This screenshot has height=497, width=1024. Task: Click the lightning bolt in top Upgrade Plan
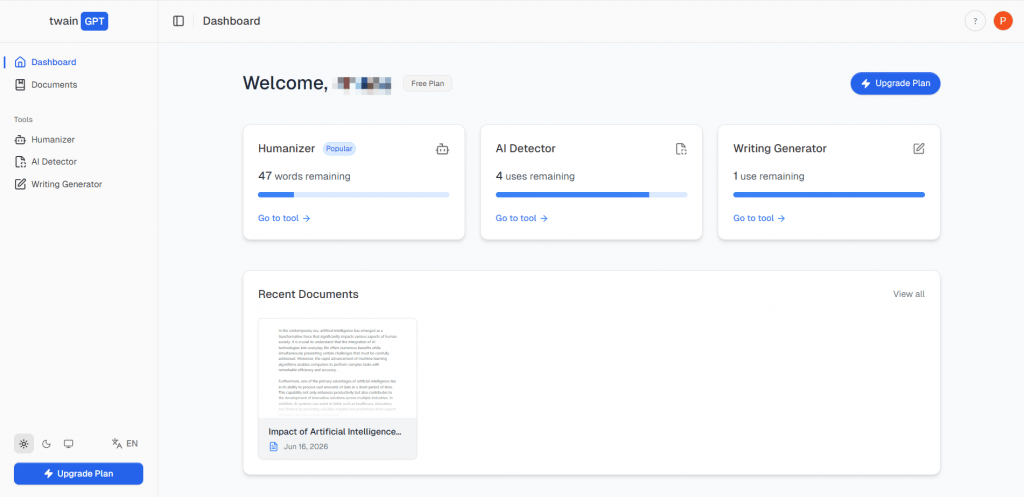click(x=866, y=84)
